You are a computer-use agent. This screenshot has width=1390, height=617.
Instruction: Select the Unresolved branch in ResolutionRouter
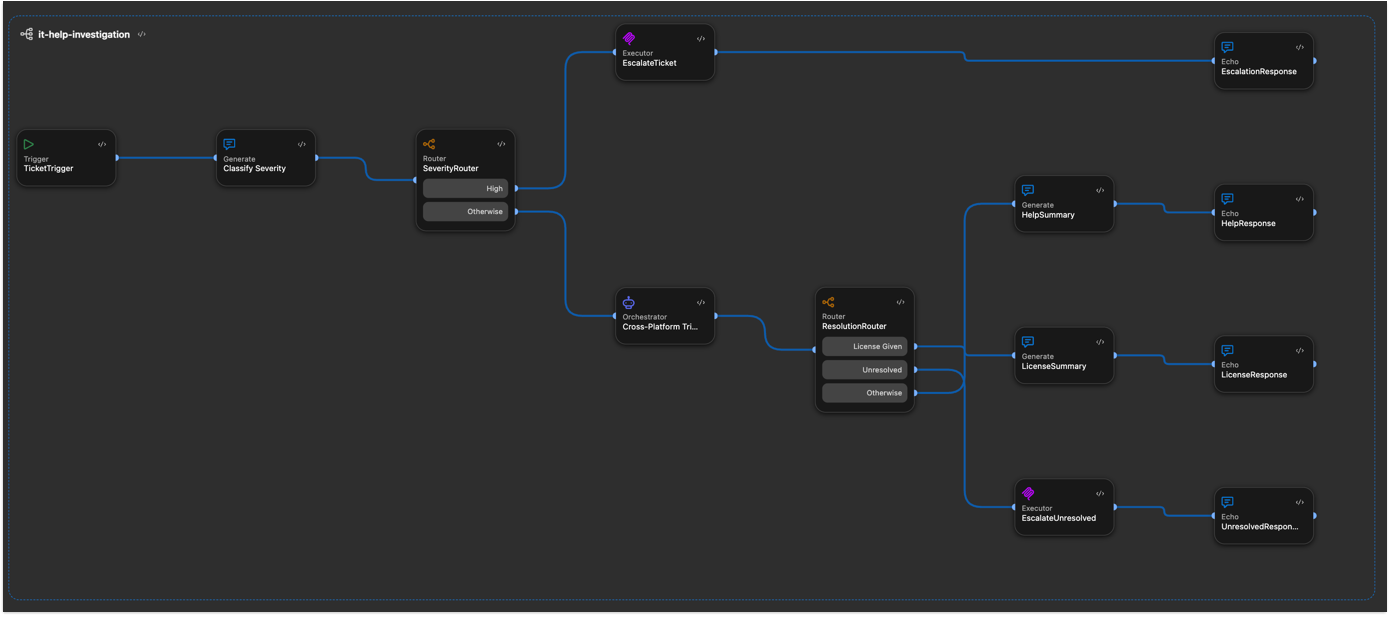point(864,370)
